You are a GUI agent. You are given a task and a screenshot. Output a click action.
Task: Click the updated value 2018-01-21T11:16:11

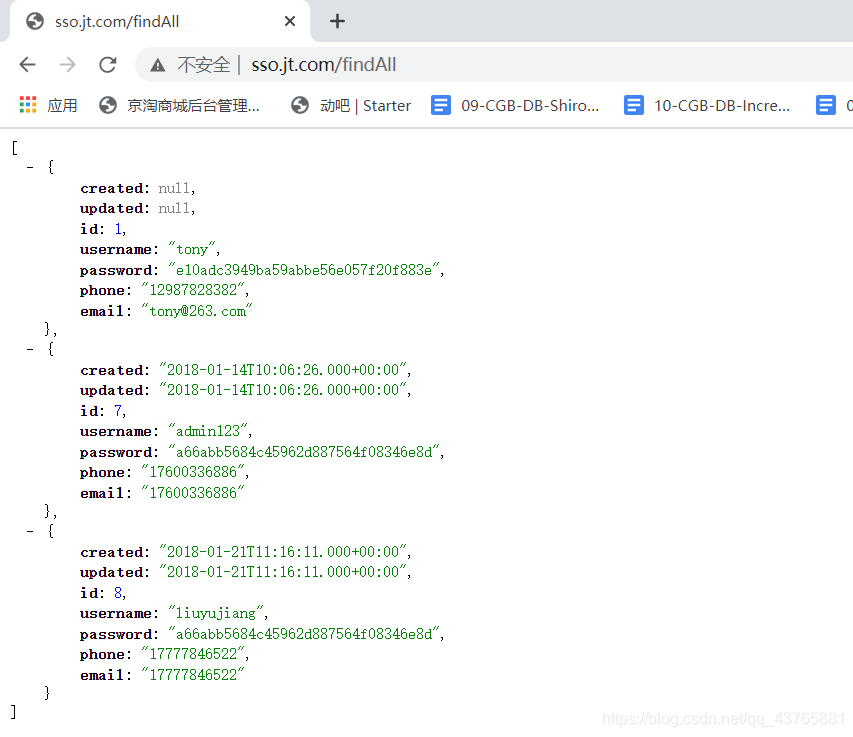click(283, 572)
